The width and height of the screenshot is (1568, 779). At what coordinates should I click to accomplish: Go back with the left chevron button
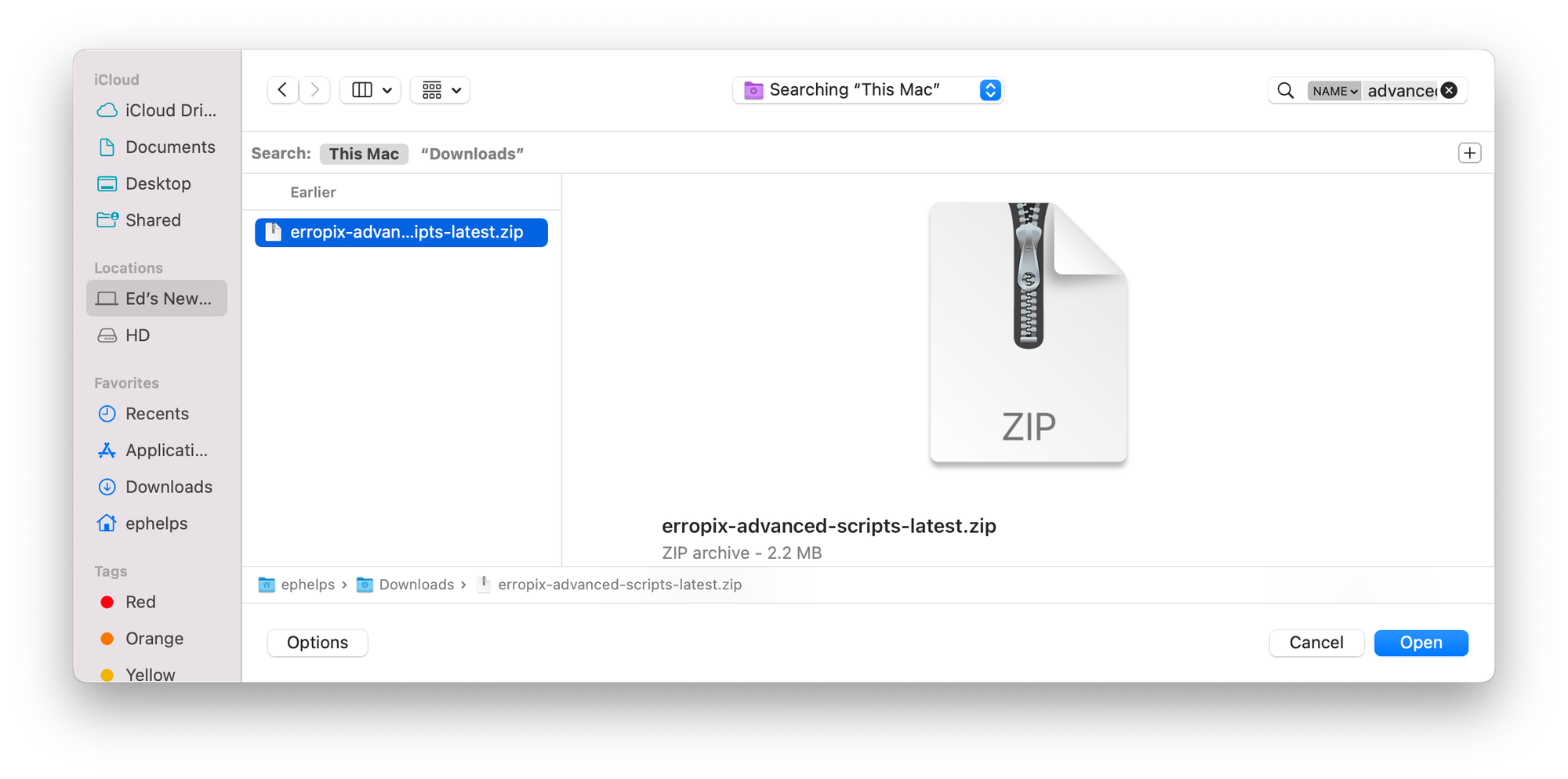[x=283, y=90]
